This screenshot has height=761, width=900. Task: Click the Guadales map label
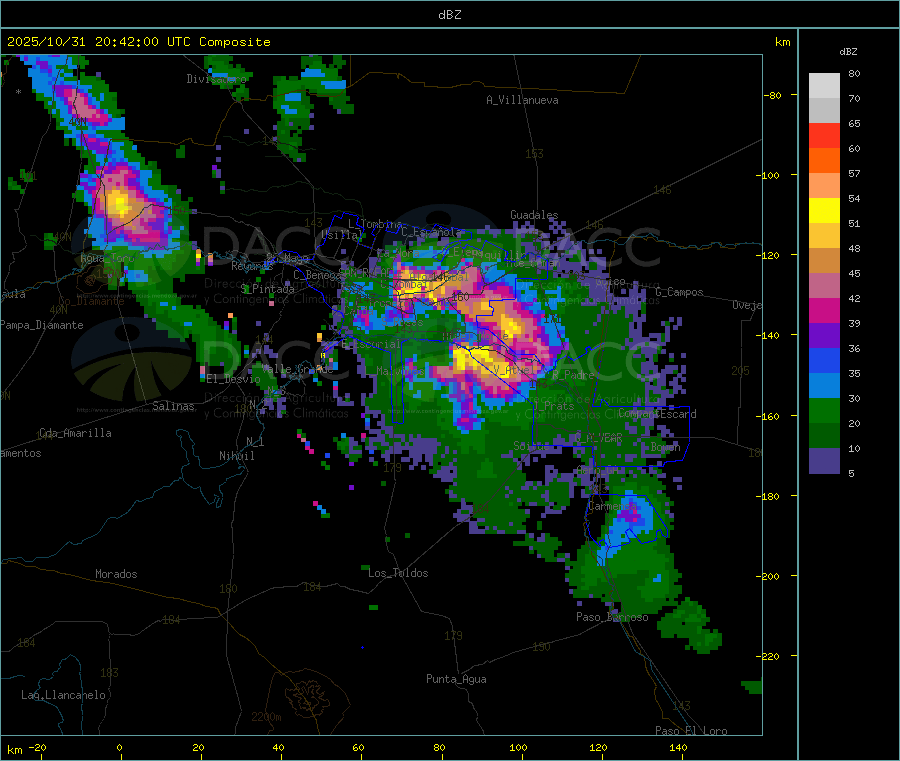[x=534, y=215]
